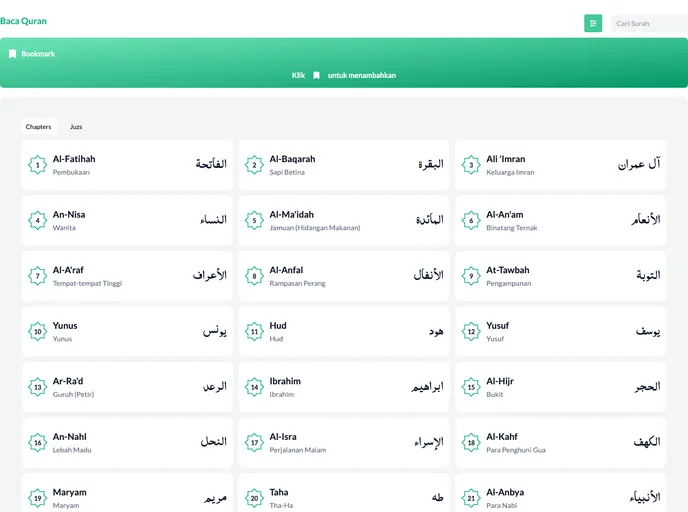This screenshot has height=512, width=688.
Task: Choose the Taha surah heading
Action: pyautogui.click(x=279, y=492)
